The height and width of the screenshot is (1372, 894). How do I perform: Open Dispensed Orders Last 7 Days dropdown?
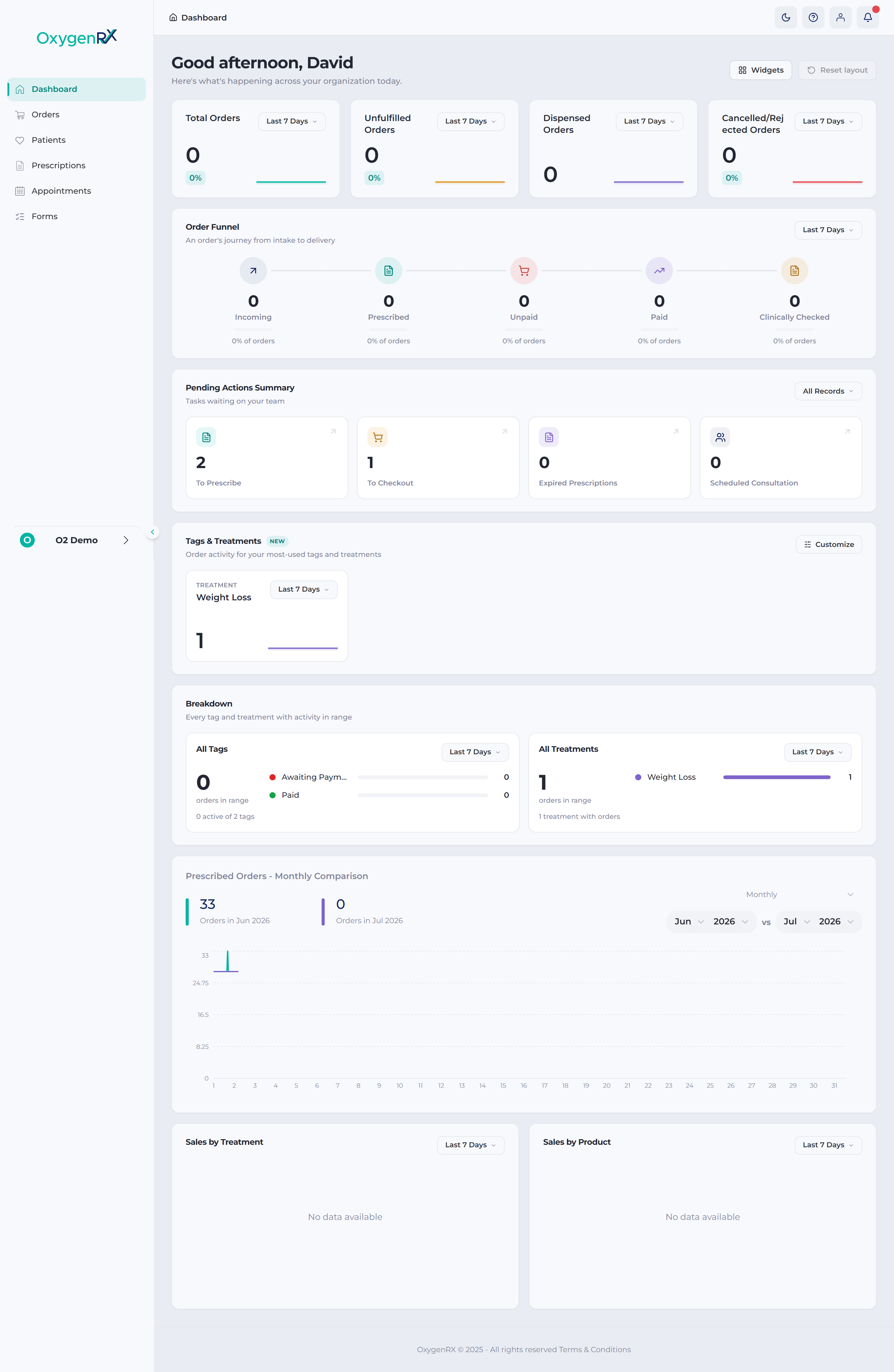pyautogui.click(x=649, y=121)
